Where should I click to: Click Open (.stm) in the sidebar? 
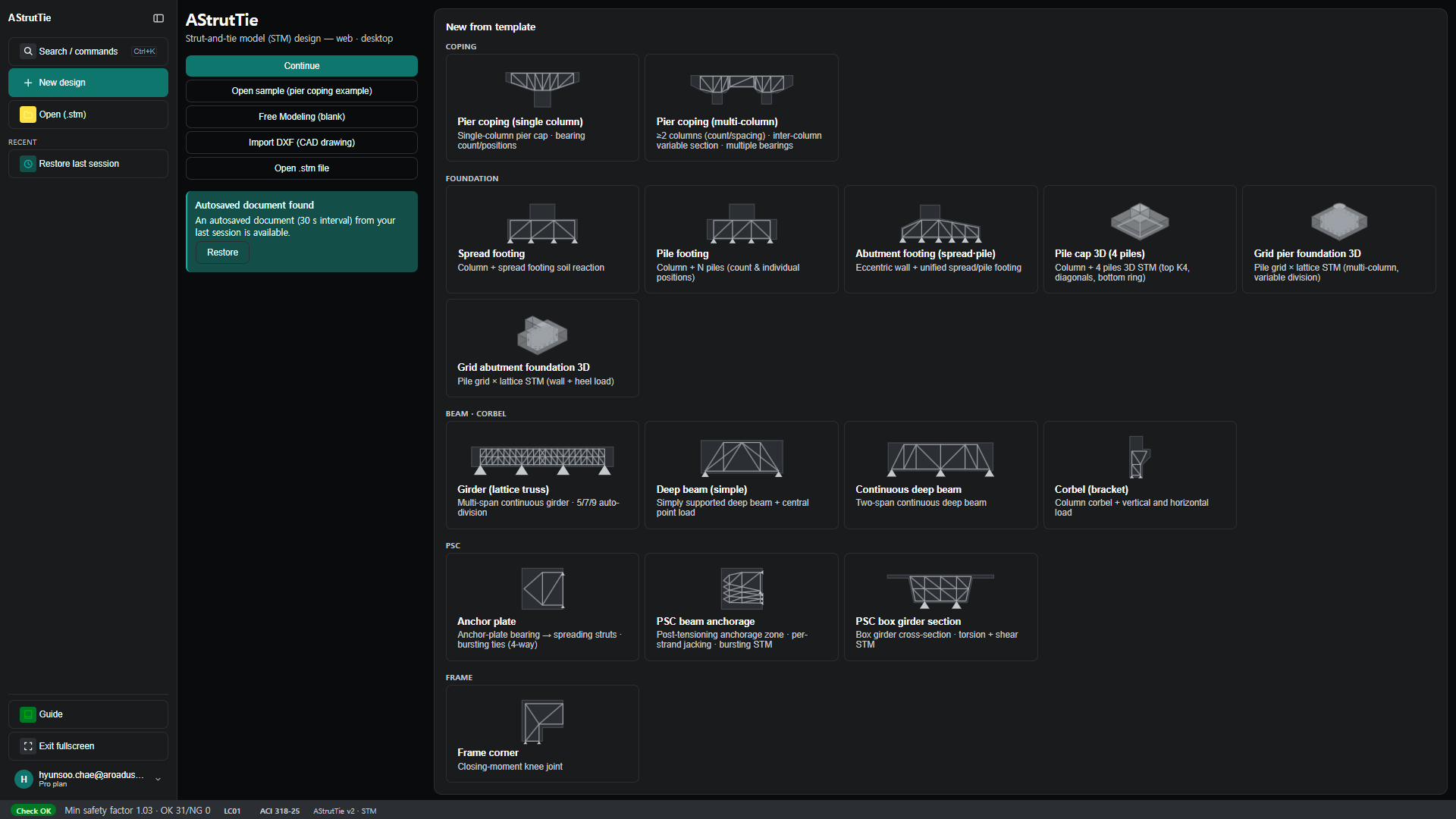[88, 115]
